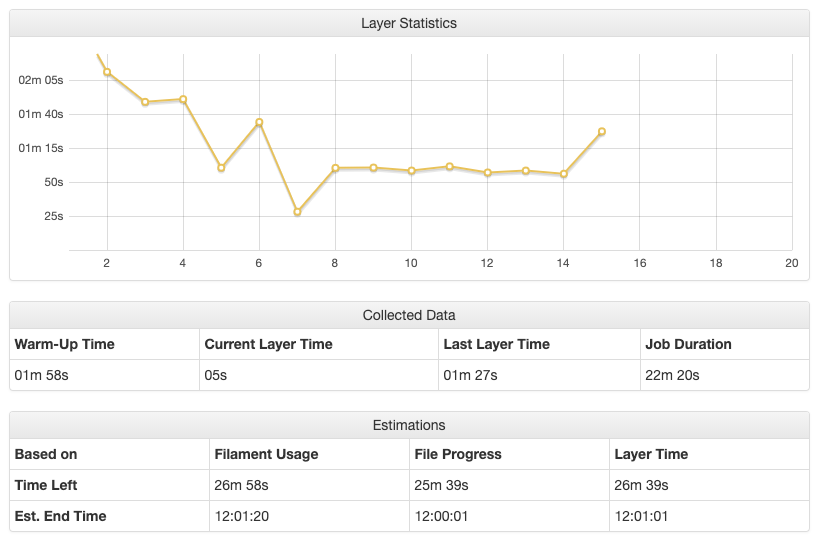Click the Collected Data panel header

(409, 315)
